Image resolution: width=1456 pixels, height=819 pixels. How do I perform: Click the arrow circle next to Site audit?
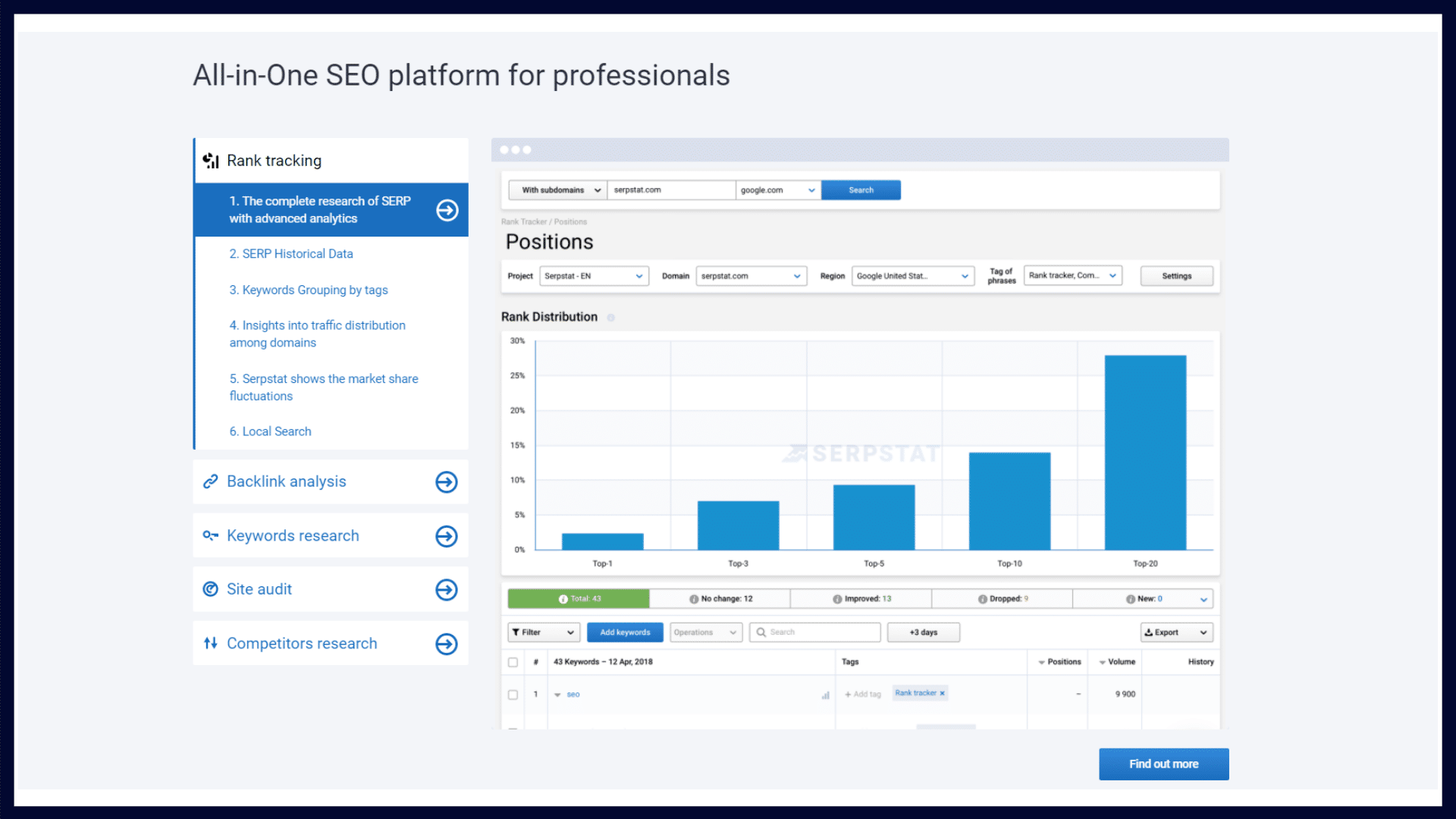pyautogui.click(x=447, y=590)
